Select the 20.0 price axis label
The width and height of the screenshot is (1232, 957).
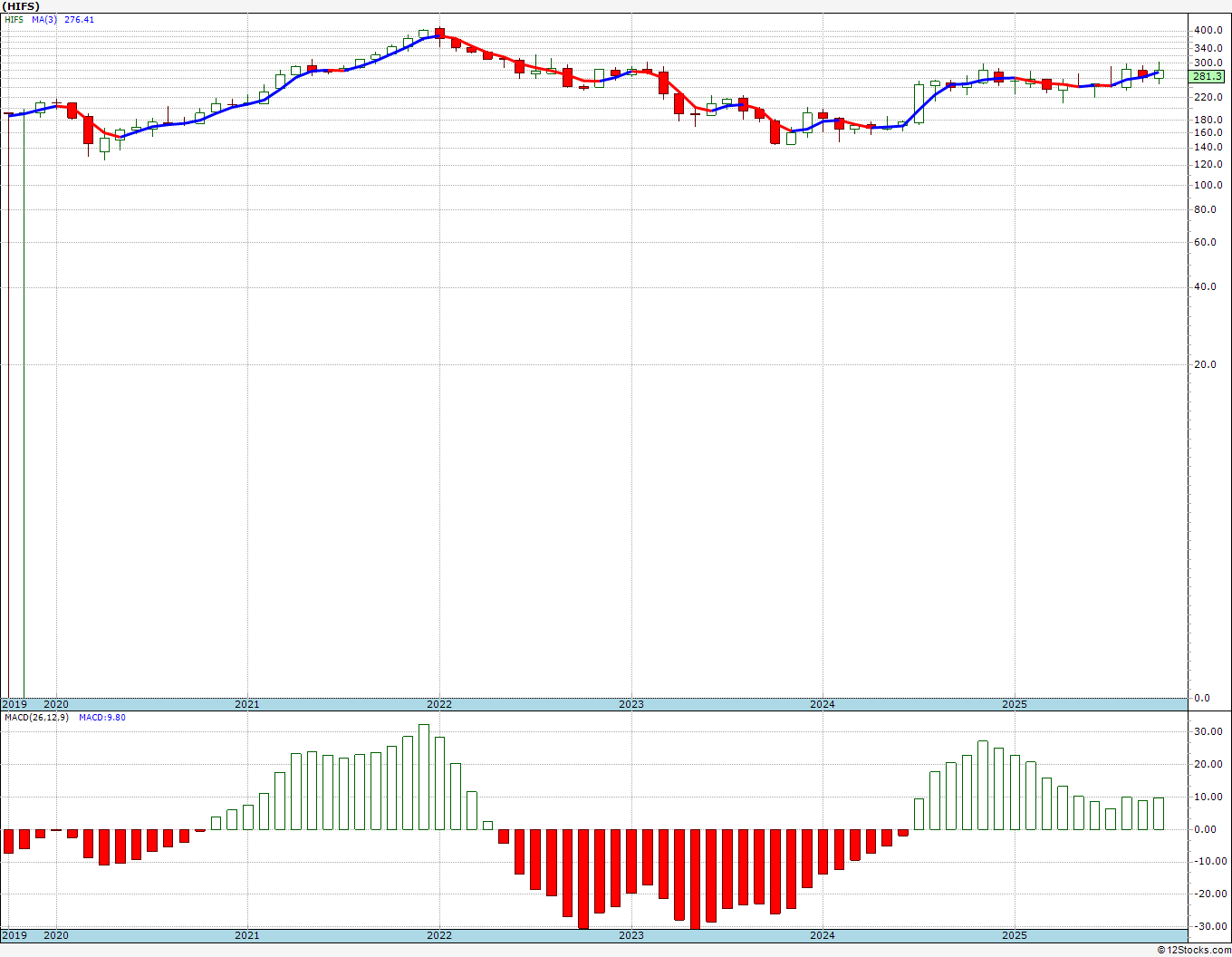pos(1205,364)
